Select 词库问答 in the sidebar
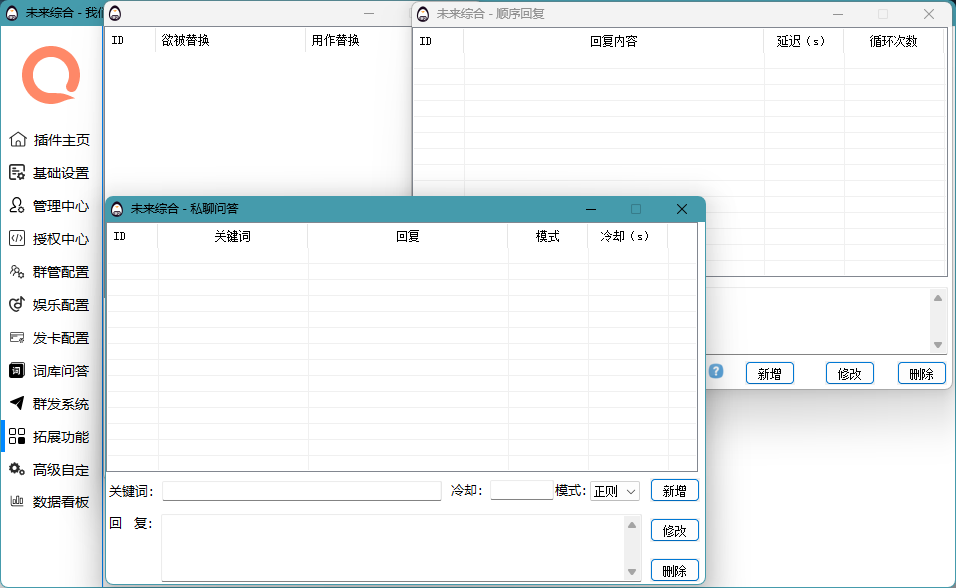 click(60, 371)
